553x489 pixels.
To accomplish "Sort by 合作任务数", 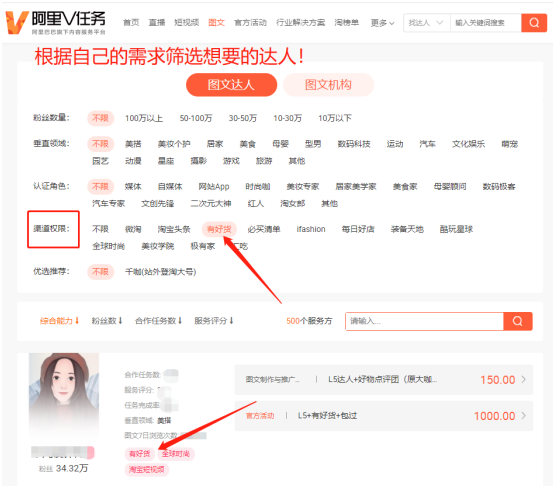I will [159, 321].
